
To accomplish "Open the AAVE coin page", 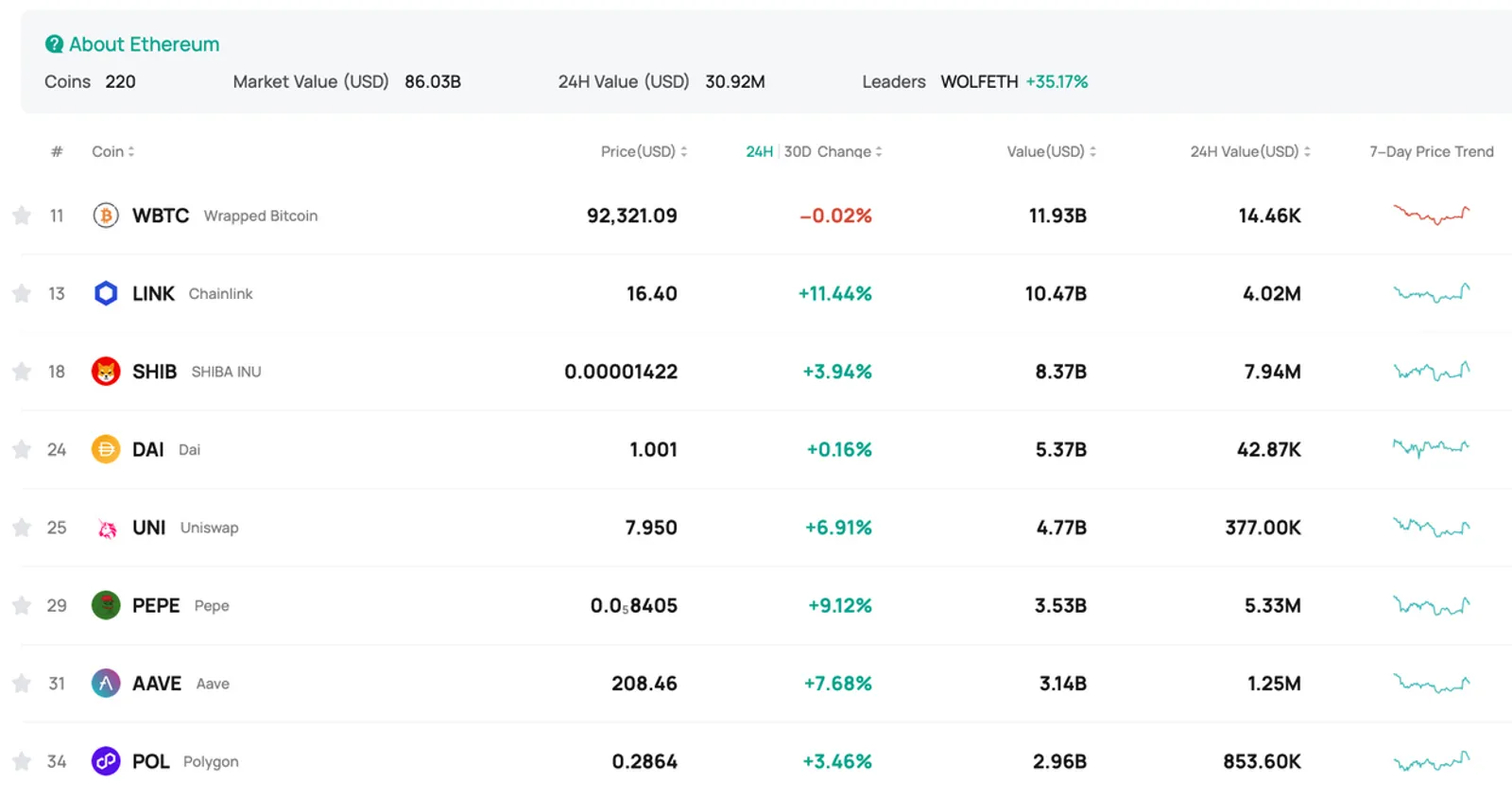I will pyautogui.click(x=157, y=683).
